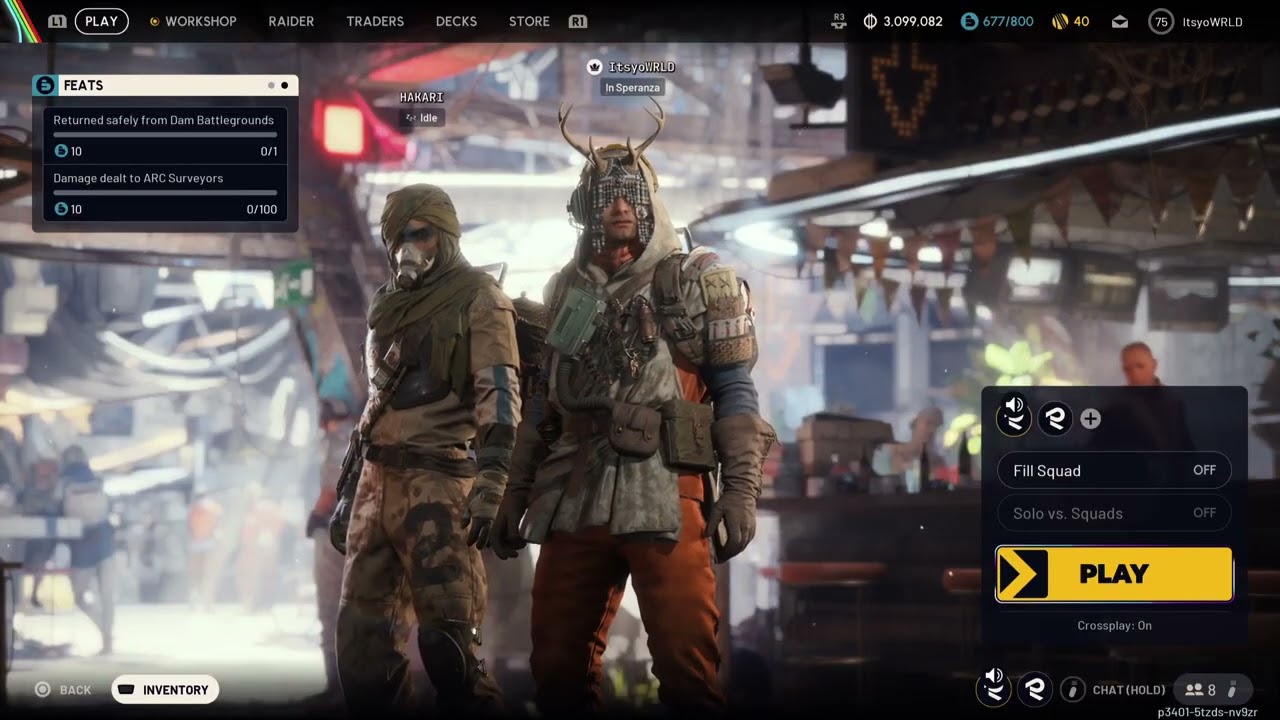The height and width of the screenshot is (720, 1280).
Task: Click the R3 stick shortcut icon
Action: coord(839,21)
